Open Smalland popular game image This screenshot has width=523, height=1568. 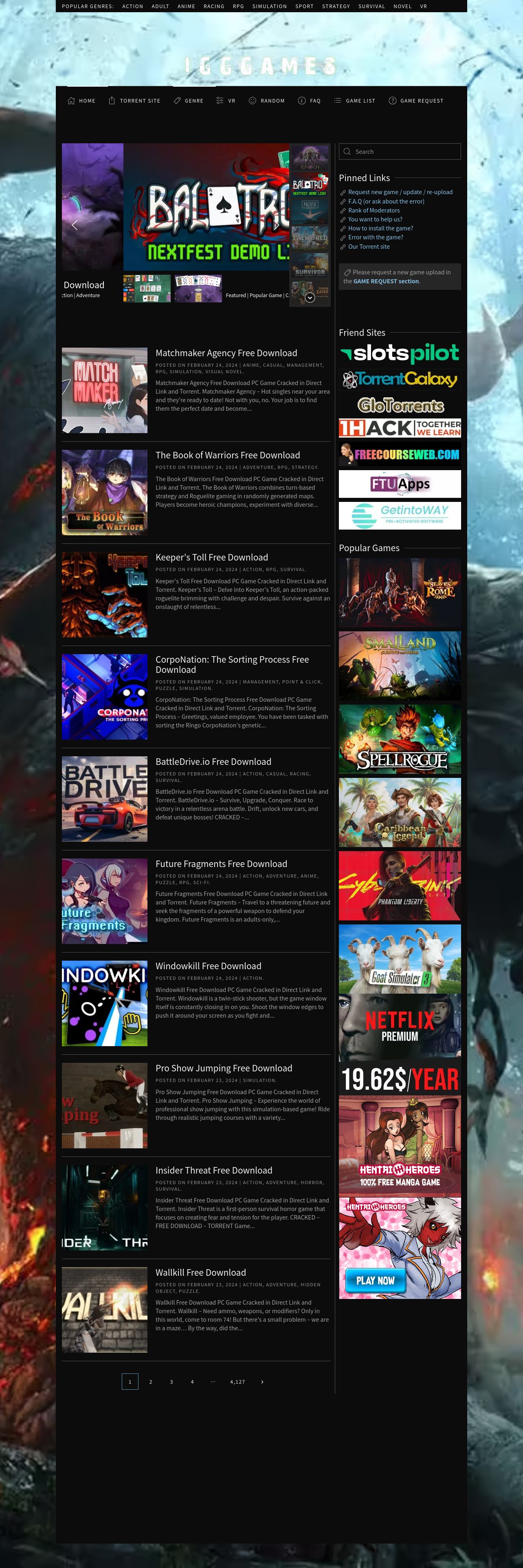pyautogui.click(x=400, y=666)
